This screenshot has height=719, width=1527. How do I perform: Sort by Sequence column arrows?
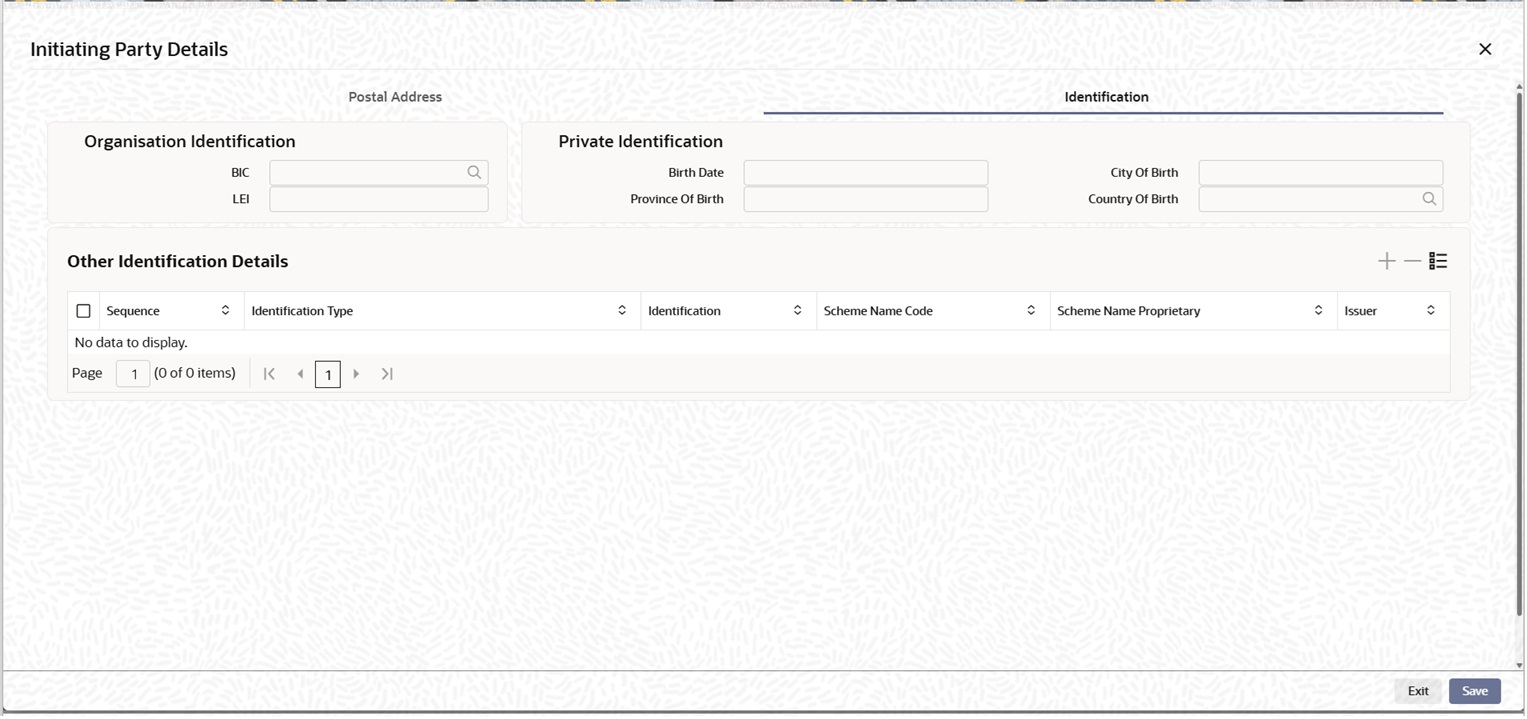click(x=225, y=311)
